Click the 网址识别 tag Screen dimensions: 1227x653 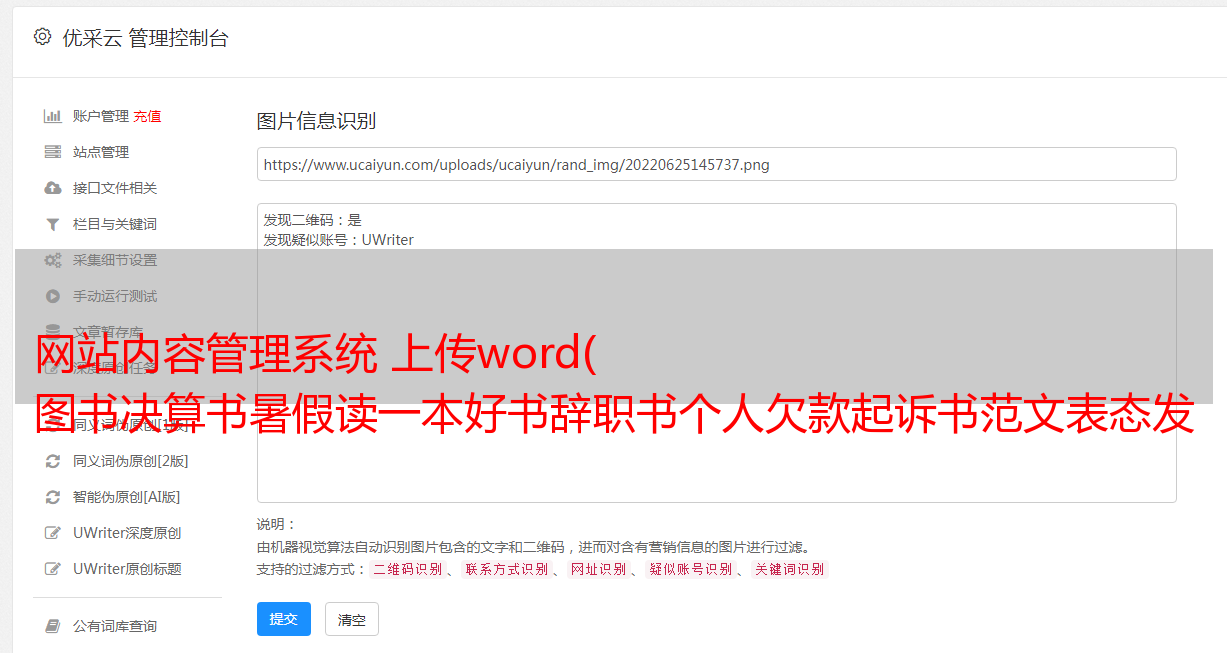point(598,569)
